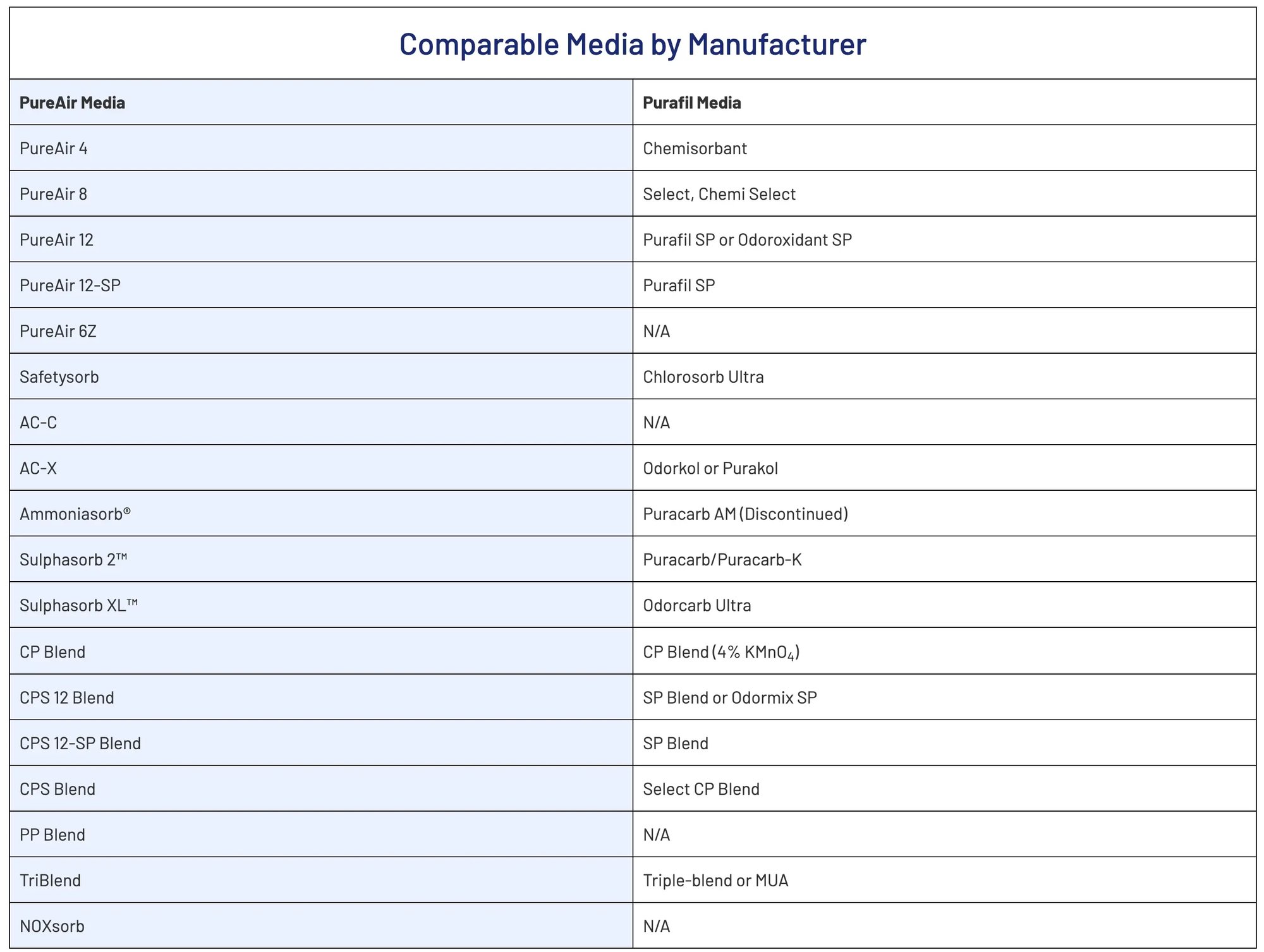Select the NOXsorb cell
This screenshot has width=1264, height=952.
tap(52, 926)
